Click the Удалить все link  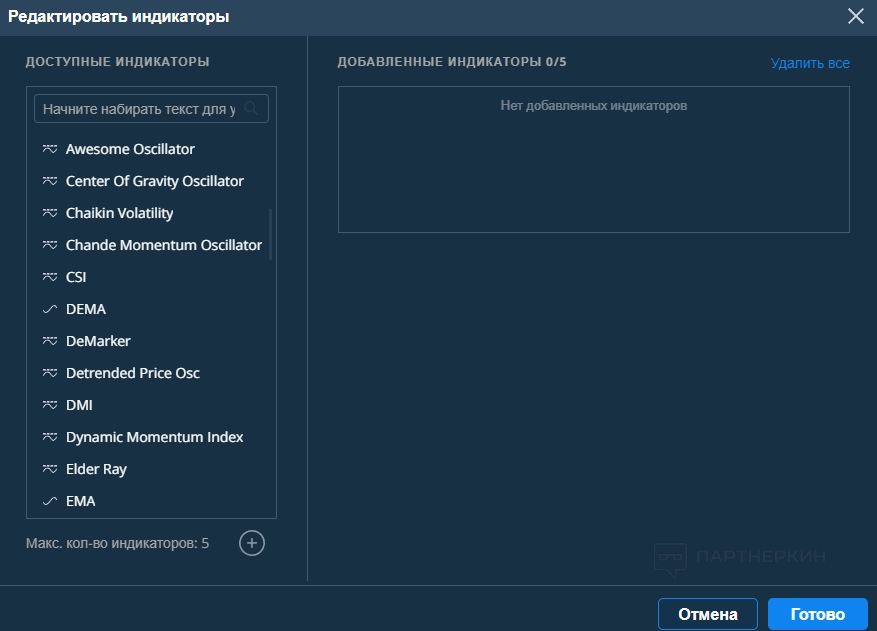[x=809, y=63]
